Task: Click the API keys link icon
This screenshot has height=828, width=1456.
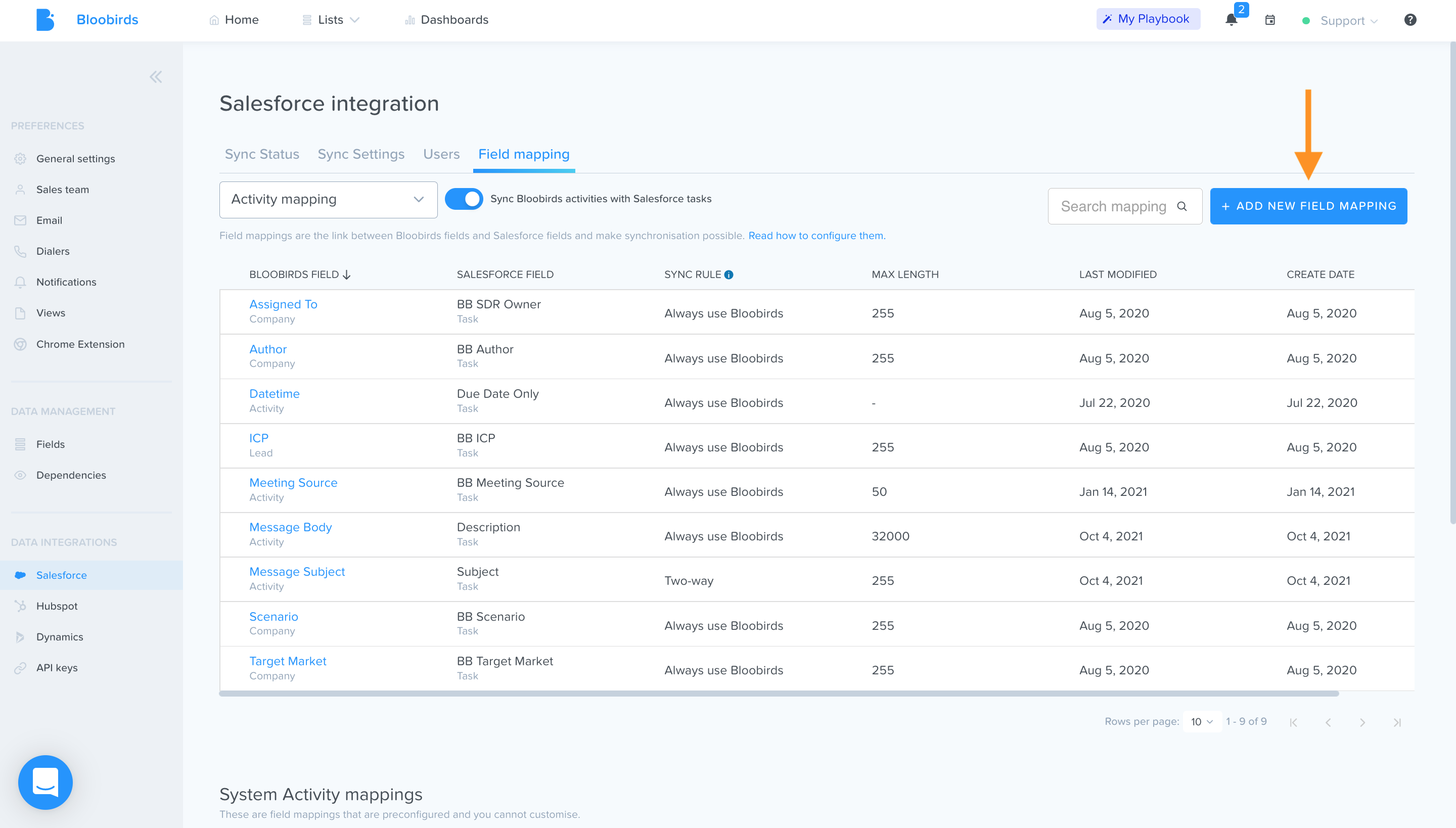Action: (x=20, y=668)
